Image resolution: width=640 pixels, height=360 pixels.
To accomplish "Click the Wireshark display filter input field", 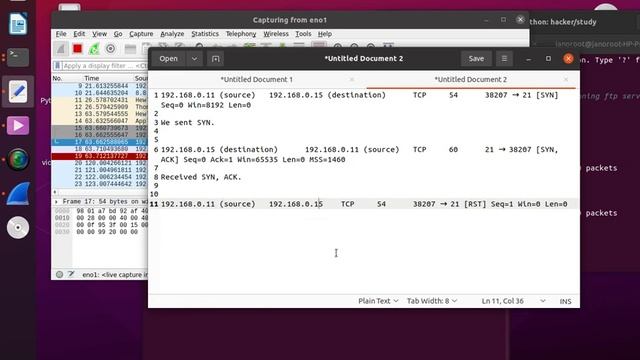I will (104, 66).
